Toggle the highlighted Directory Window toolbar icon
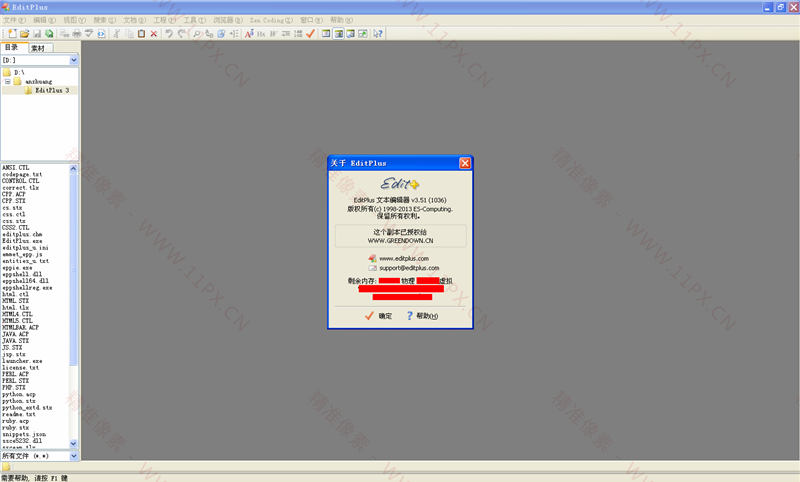This screenshot has height=482, width=800. coord(338,34)
